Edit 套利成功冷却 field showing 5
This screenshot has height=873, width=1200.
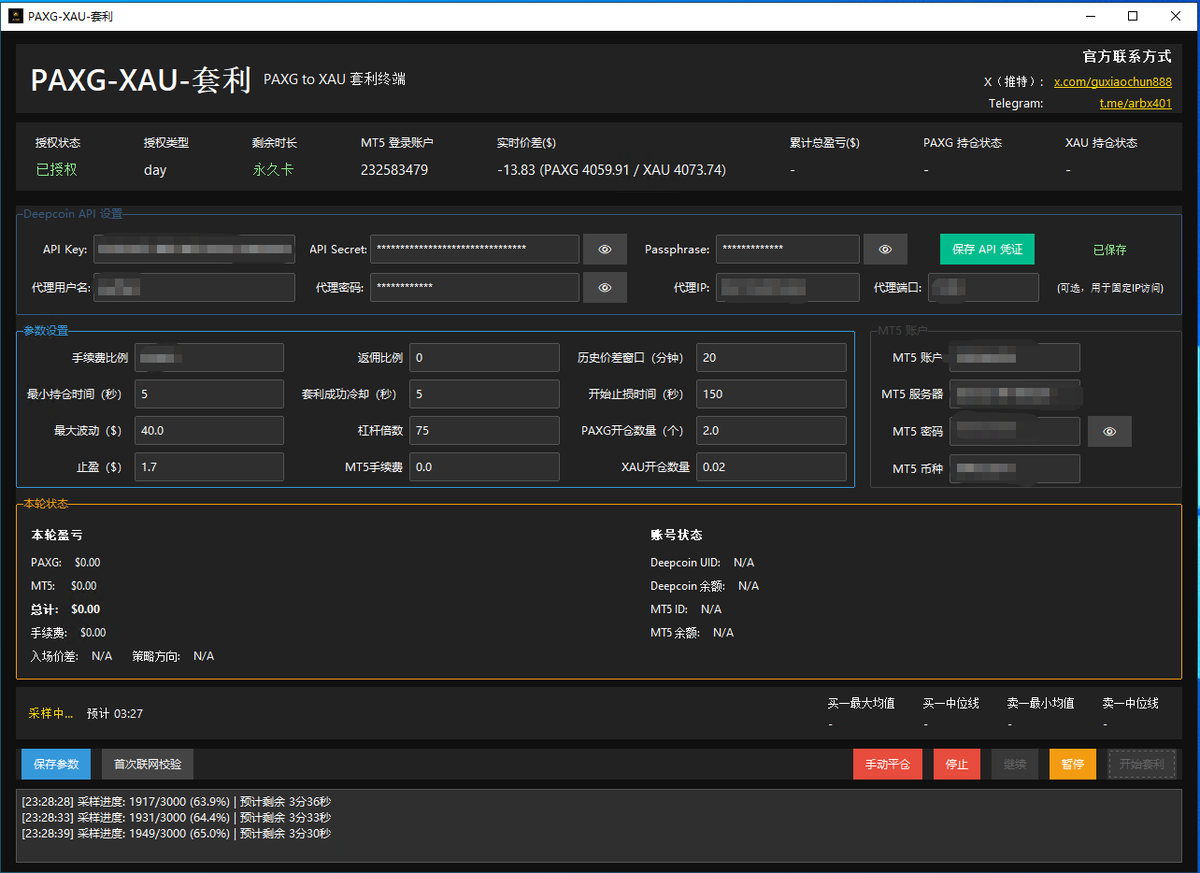484,394
